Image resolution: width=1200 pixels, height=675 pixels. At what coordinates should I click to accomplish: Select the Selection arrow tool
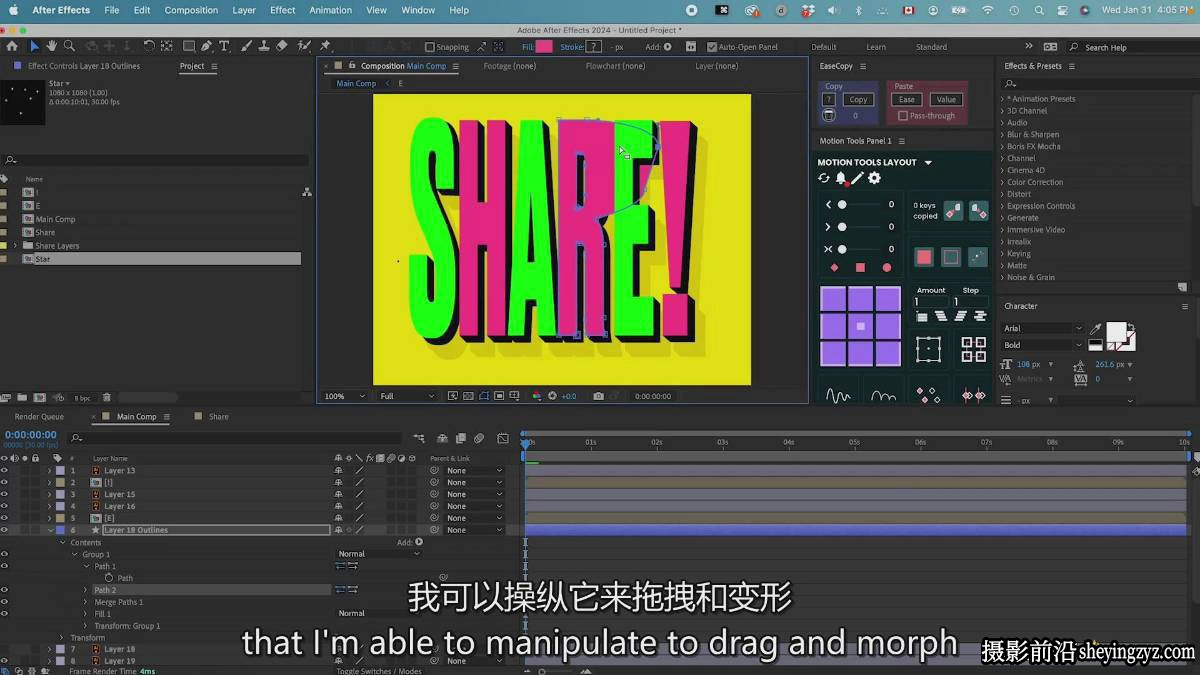[x=34, y=46]
